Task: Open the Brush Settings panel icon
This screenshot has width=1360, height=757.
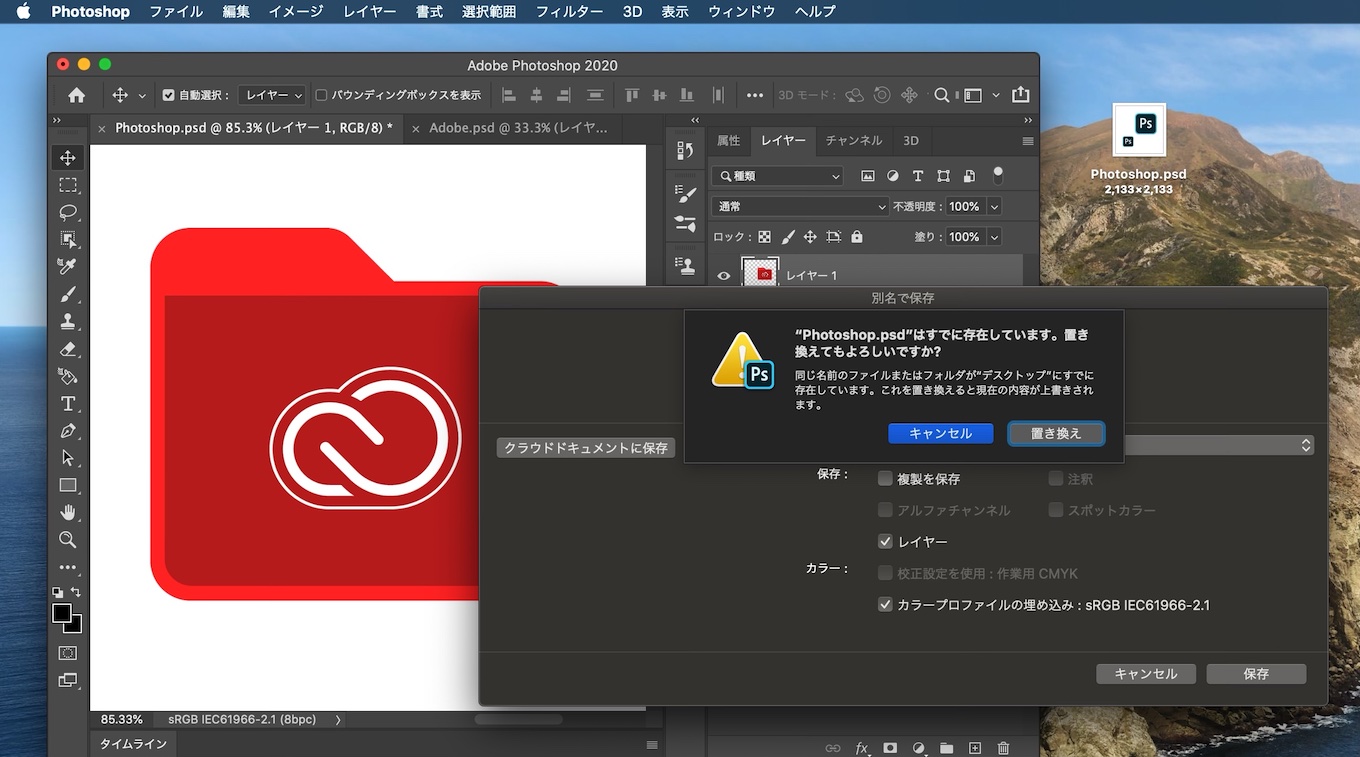Action: click(685, 192)
